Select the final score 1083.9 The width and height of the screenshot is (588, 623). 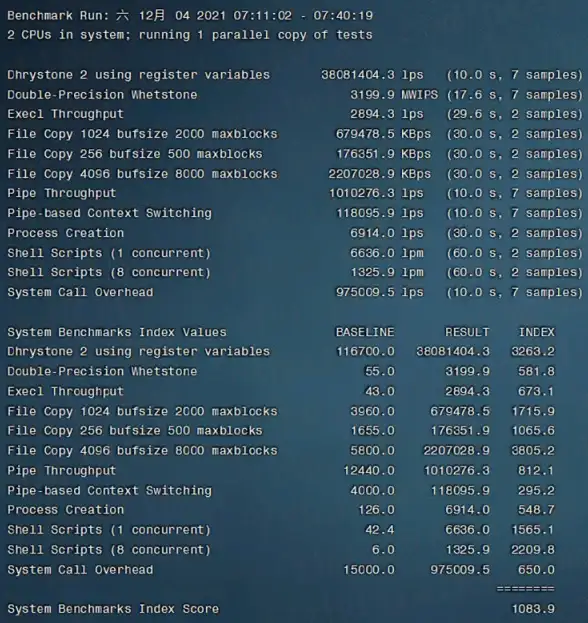click(533, 609)
